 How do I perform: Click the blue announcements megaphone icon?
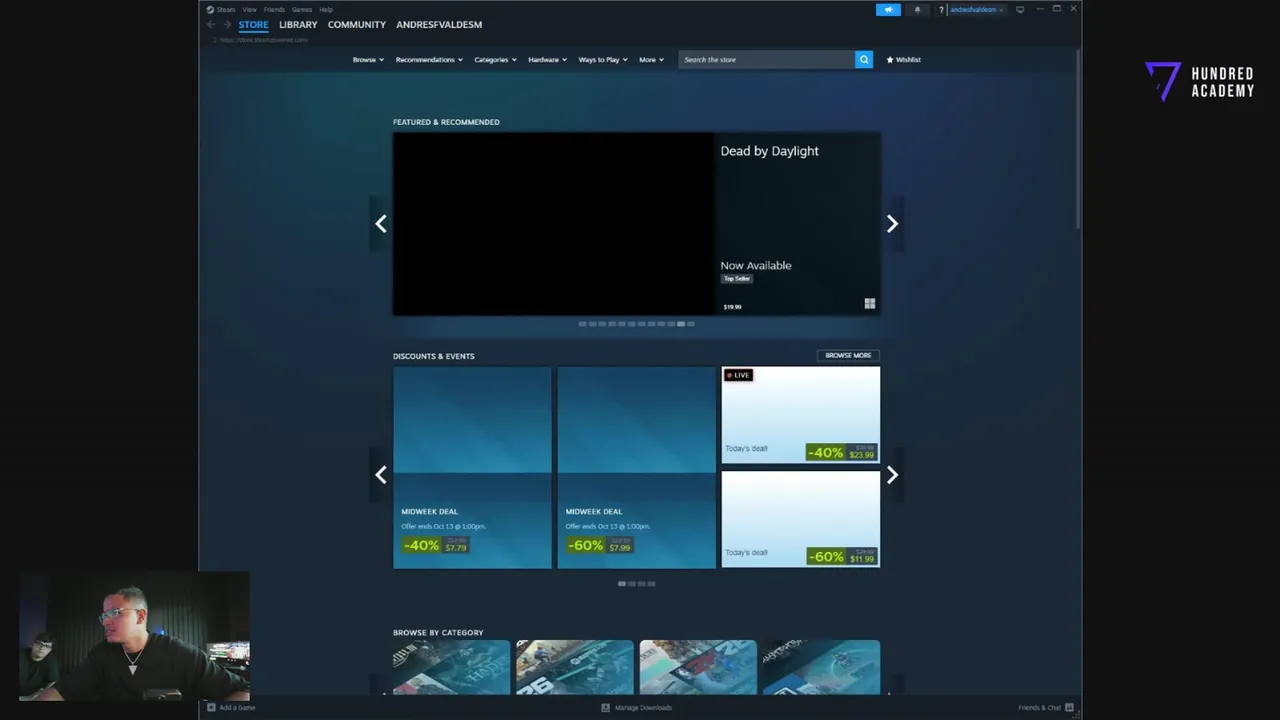[x=888, y=9]
